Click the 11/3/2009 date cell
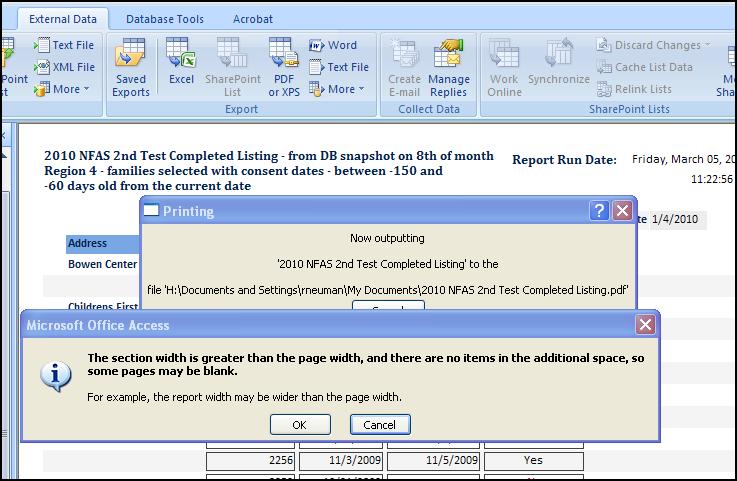The width and height of the screenshot is (737, 481). (341, 460)
